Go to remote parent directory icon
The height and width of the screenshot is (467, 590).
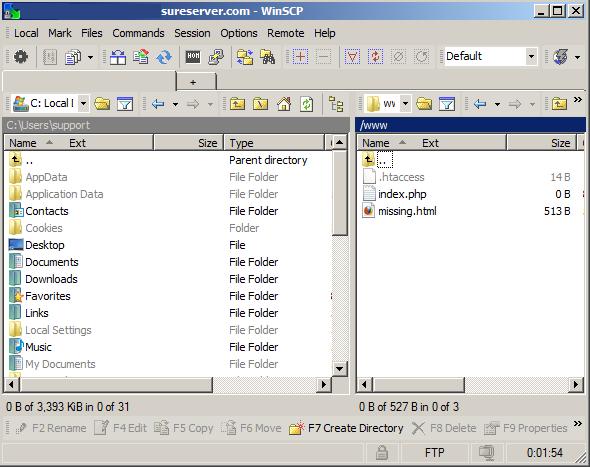(x=560, y=103)
